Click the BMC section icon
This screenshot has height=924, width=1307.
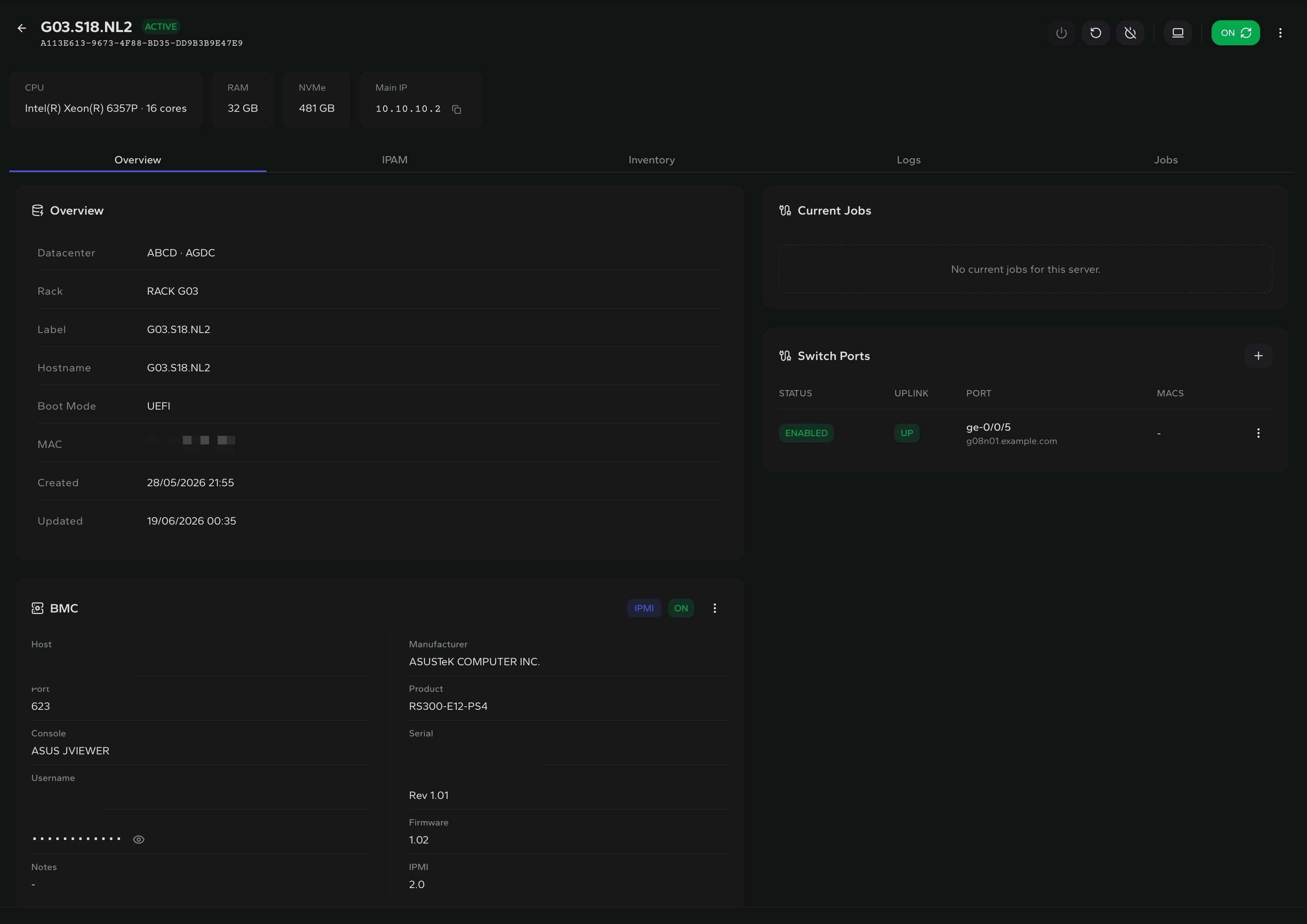coord(38,608)
